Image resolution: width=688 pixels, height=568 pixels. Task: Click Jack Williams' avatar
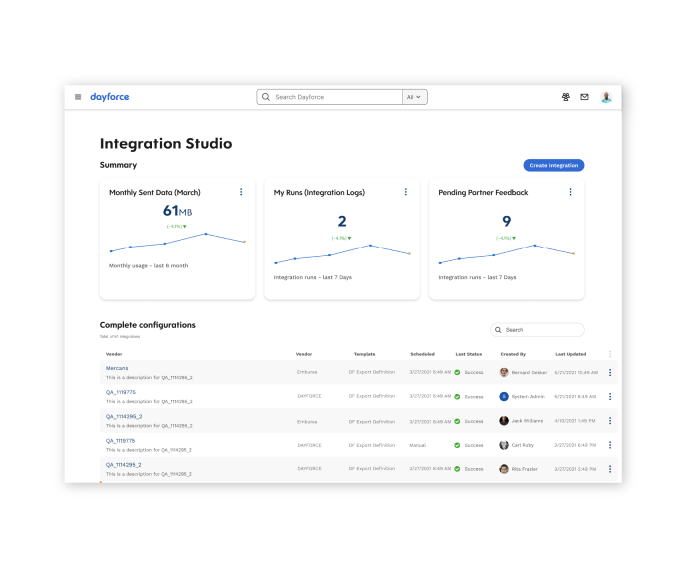click(x=504, y=421)
